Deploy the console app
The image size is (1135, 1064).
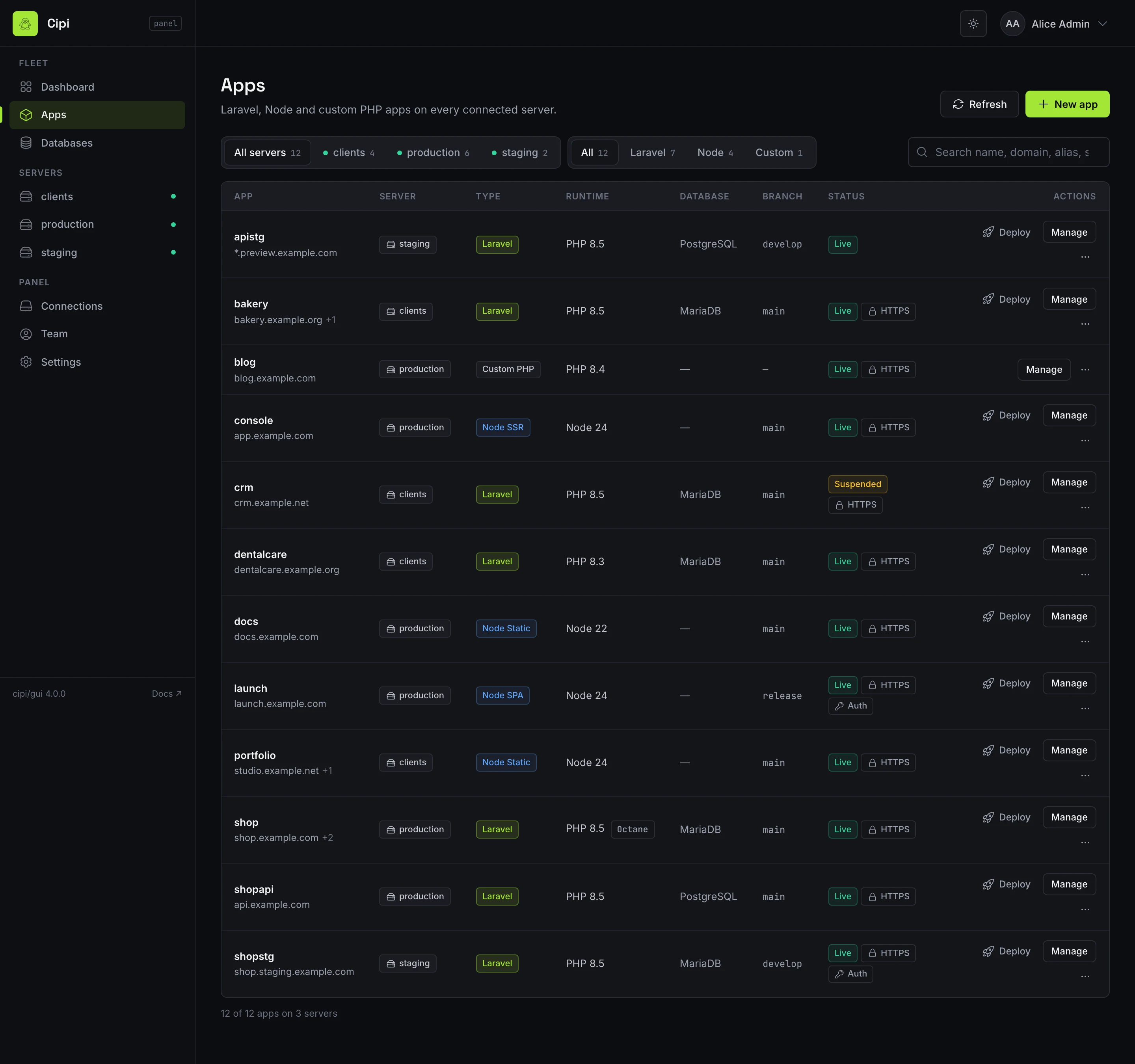1006,415
